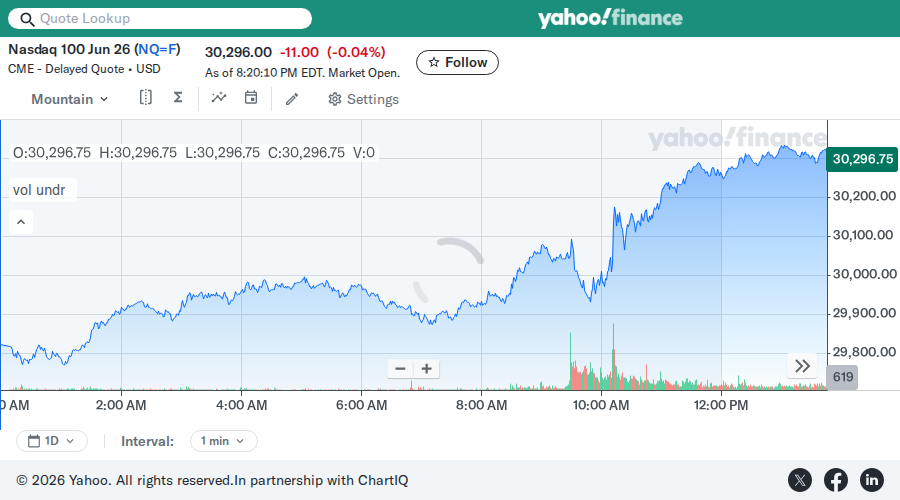Open the technical studies line icon
This screenshot has height=500, width=900.
pyautogui.click(x=219, y=98)
